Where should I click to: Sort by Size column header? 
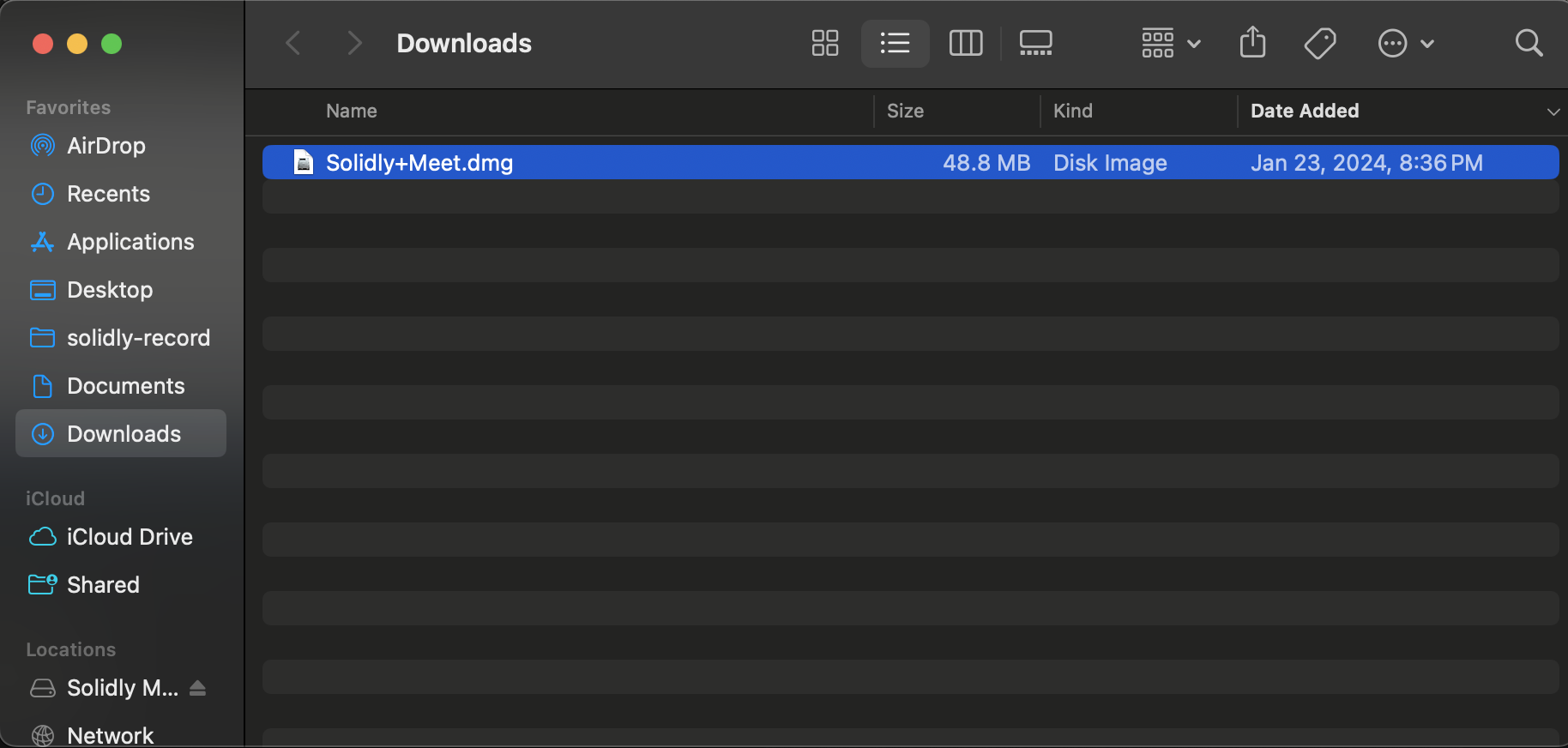point(905,111)
